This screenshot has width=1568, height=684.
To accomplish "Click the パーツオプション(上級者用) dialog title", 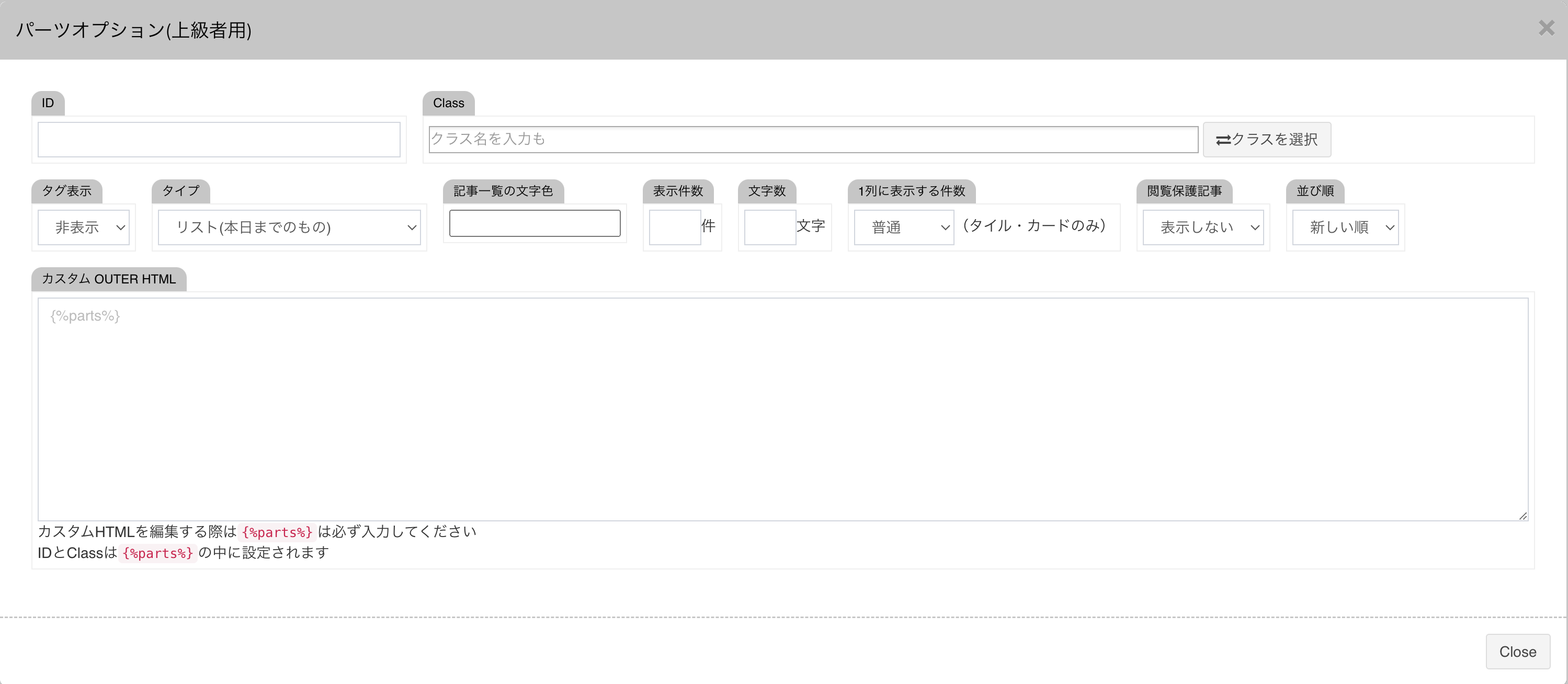I will pyautogui.click(x=133, y=29).
